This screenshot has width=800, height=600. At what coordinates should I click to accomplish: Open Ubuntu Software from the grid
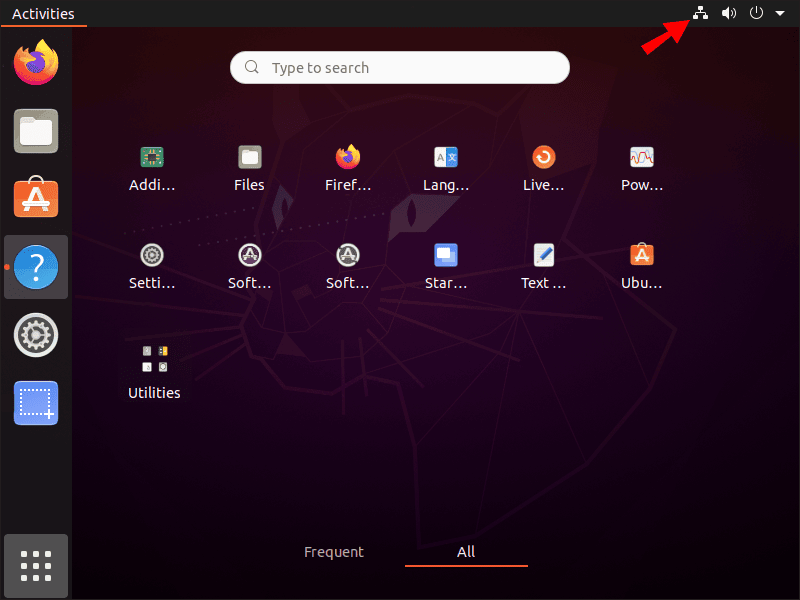pyautogui.click(x=641, y=254)
